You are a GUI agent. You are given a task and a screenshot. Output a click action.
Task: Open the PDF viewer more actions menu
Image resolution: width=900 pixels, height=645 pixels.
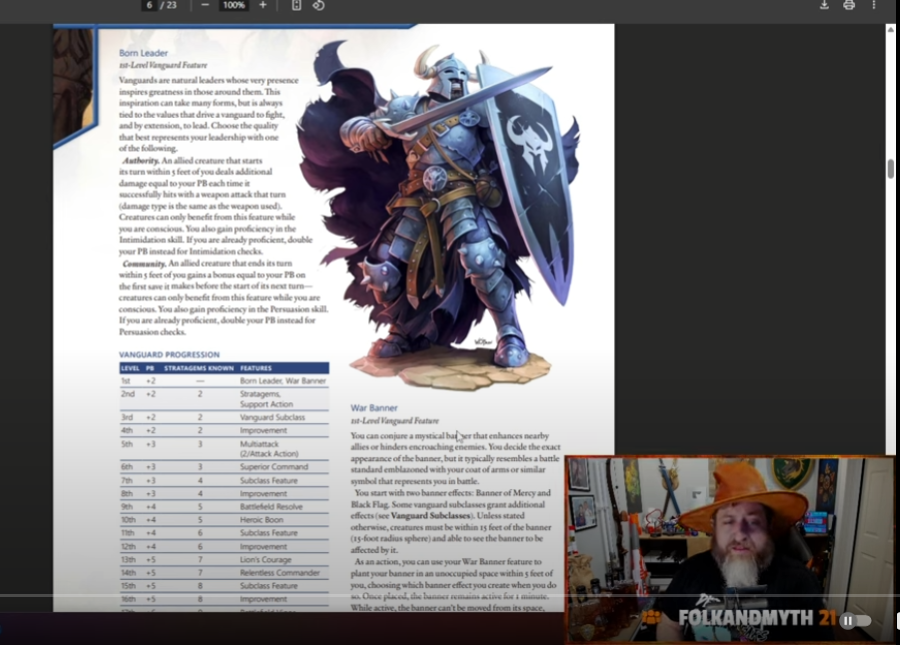874,5
